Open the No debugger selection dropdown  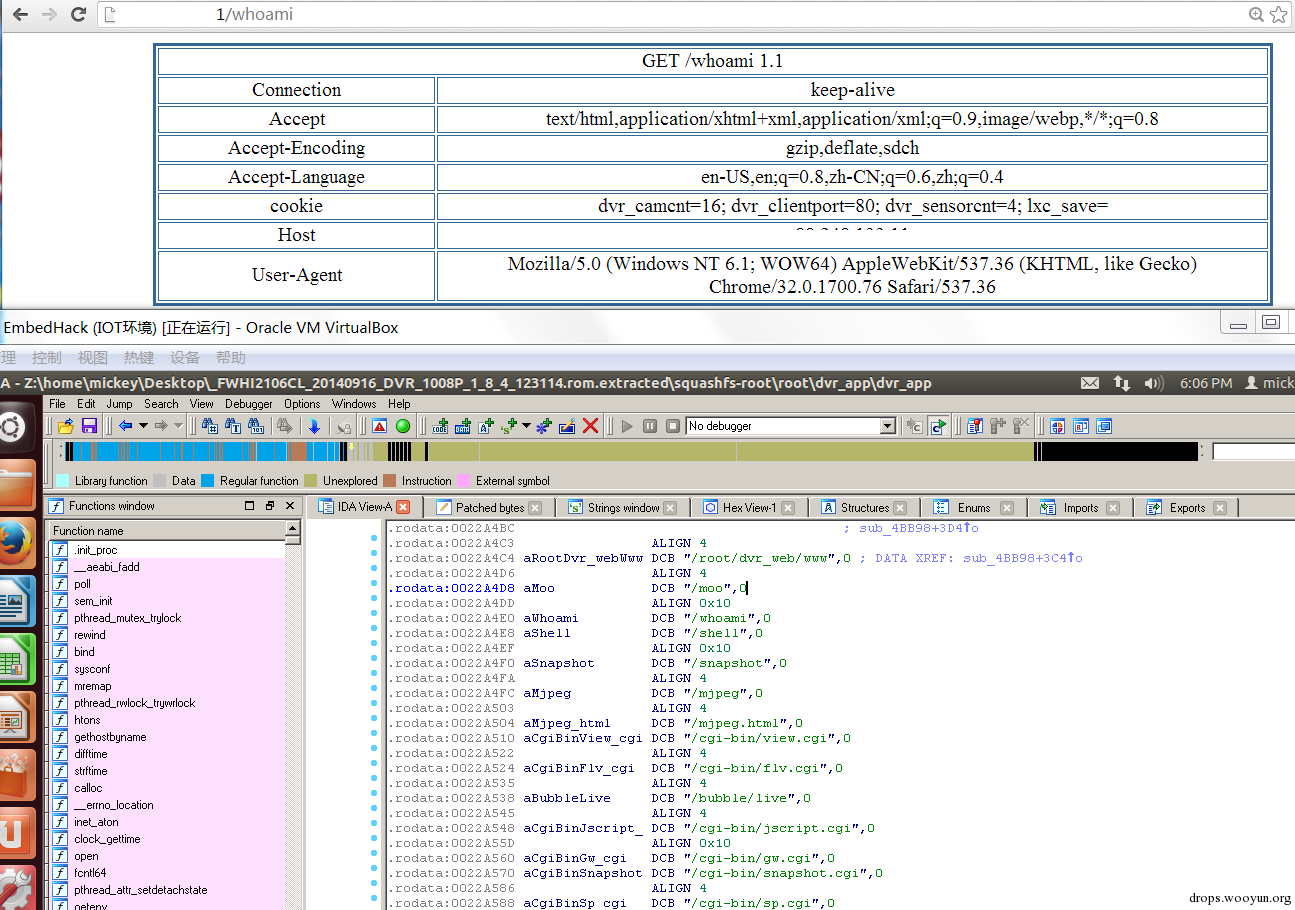coord(887,426)
